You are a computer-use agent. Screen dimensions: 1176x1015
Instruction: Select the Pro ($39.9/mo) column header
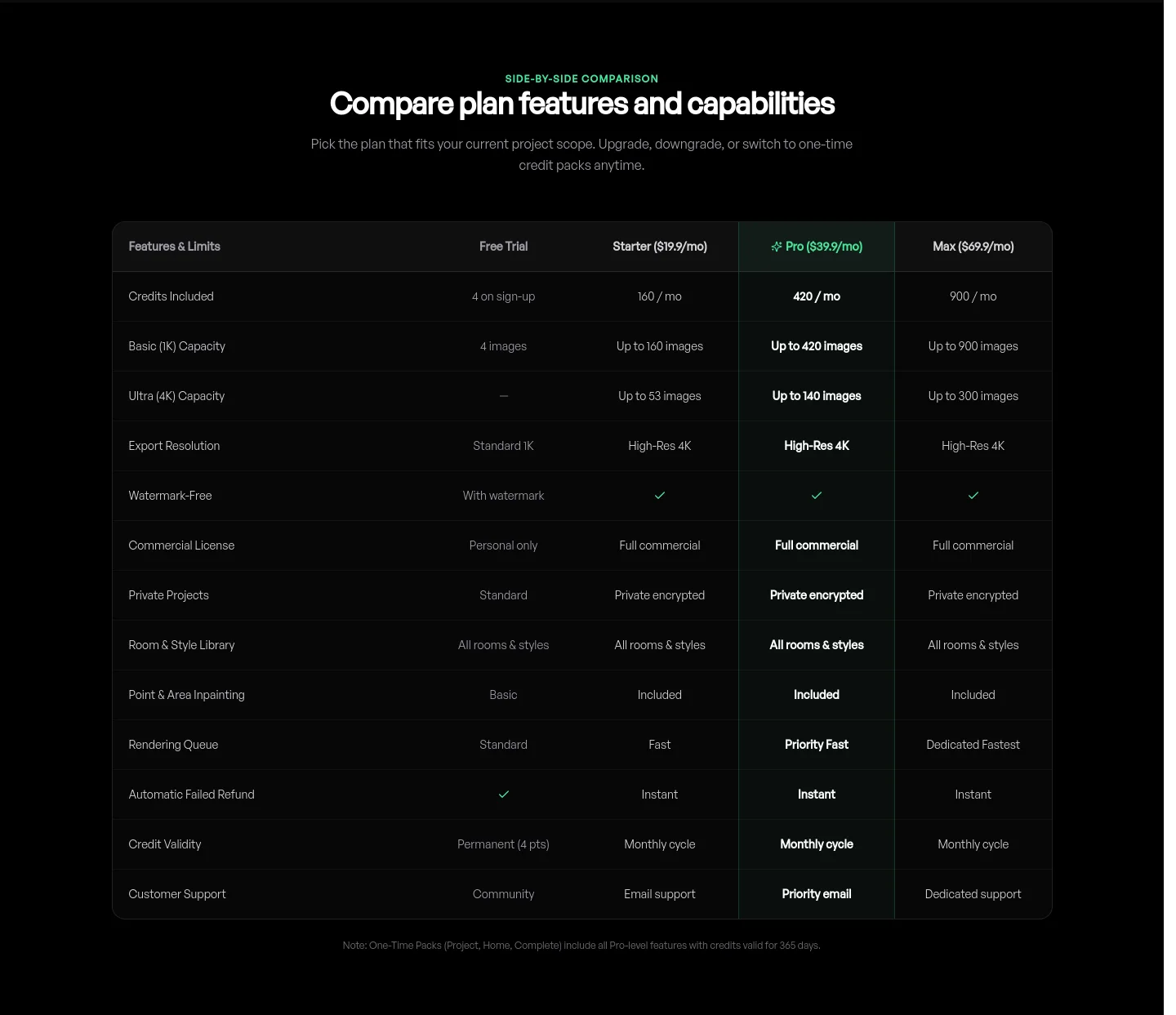coord(817,247)
